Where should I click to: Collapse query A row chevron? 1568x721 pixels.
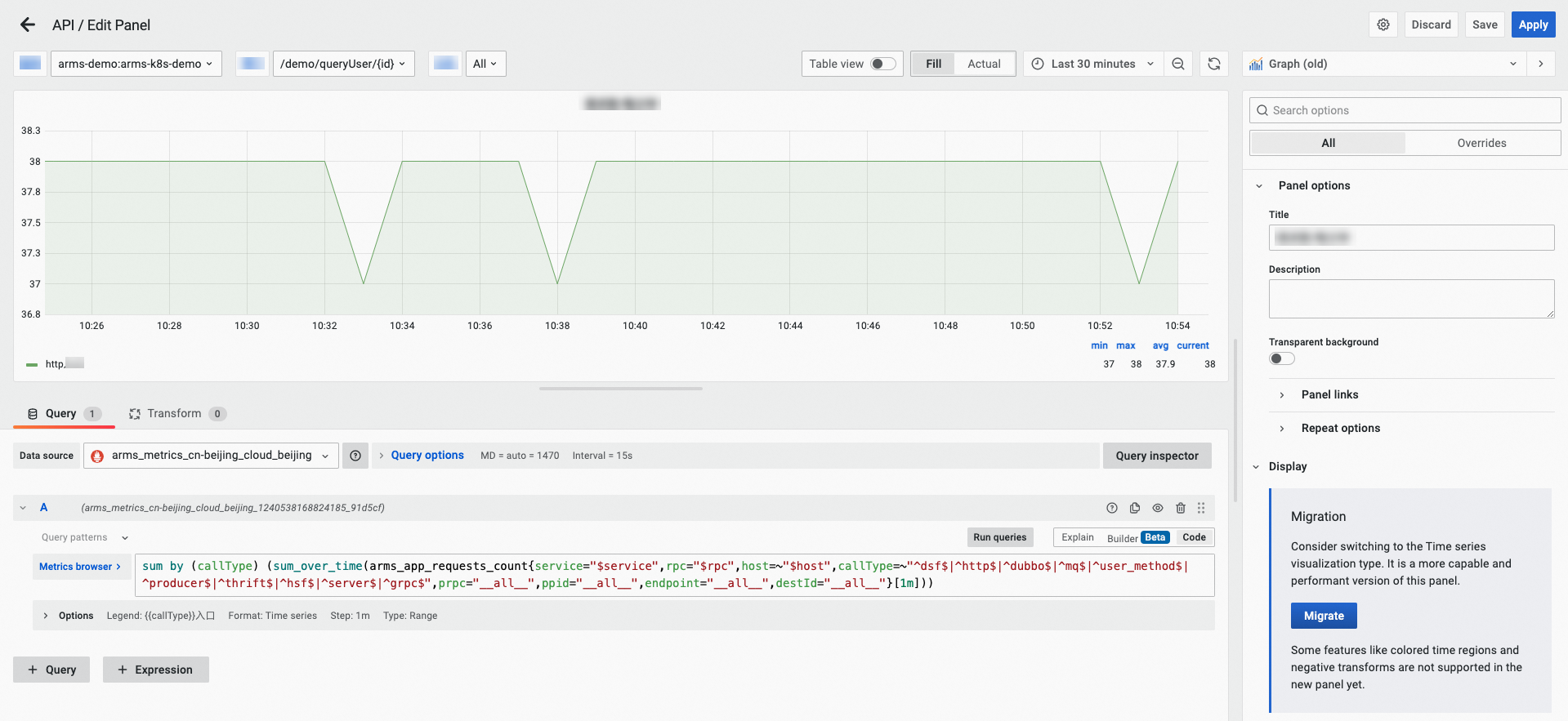(23, 508)
